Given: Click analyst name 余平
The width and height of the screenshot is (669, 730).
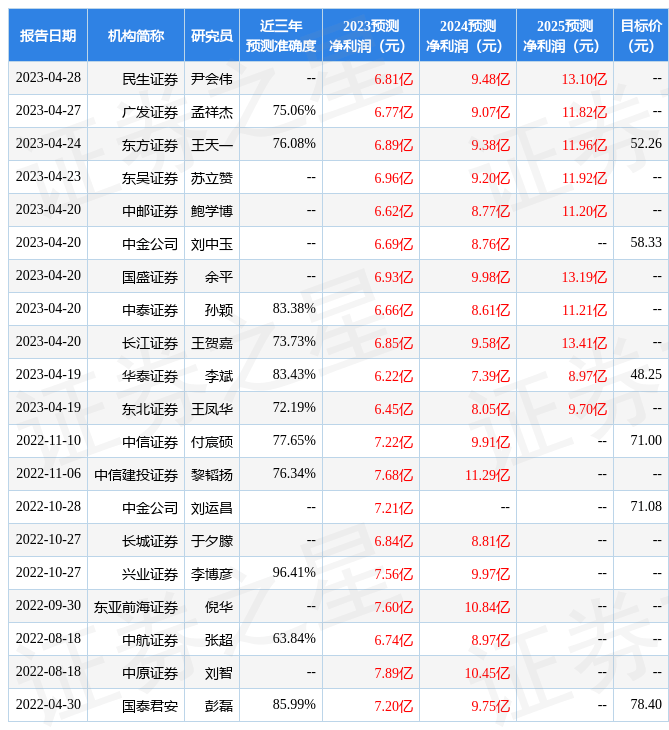Looking at the screenshot, I should (219, 277).
